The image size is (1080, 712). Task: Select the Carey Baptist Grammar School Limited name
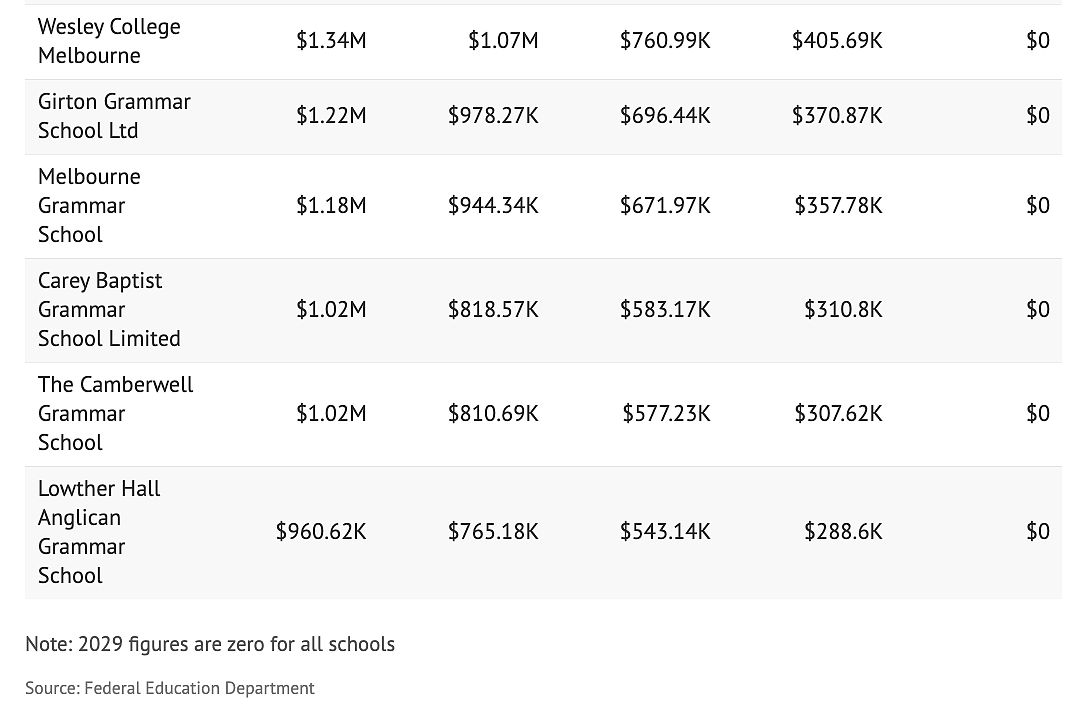click(x=109, y=309)
